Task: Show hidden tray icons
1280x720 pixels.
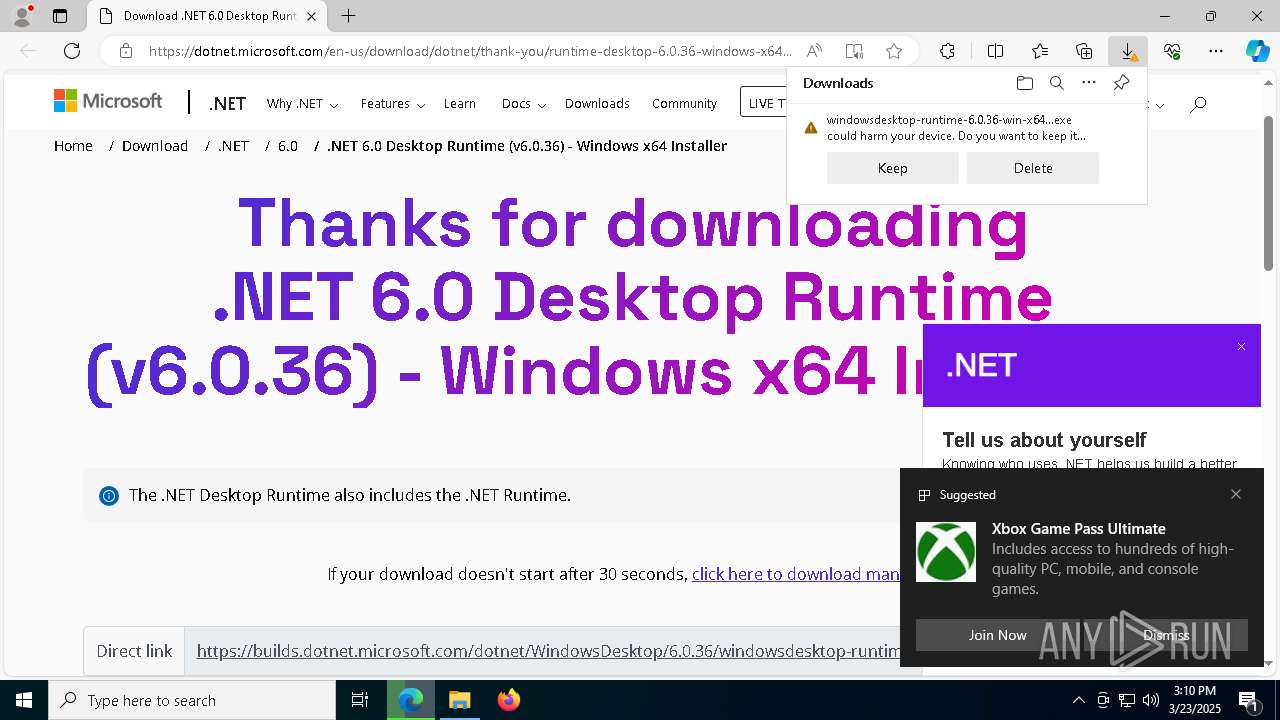Action: tap(1078, 700)
